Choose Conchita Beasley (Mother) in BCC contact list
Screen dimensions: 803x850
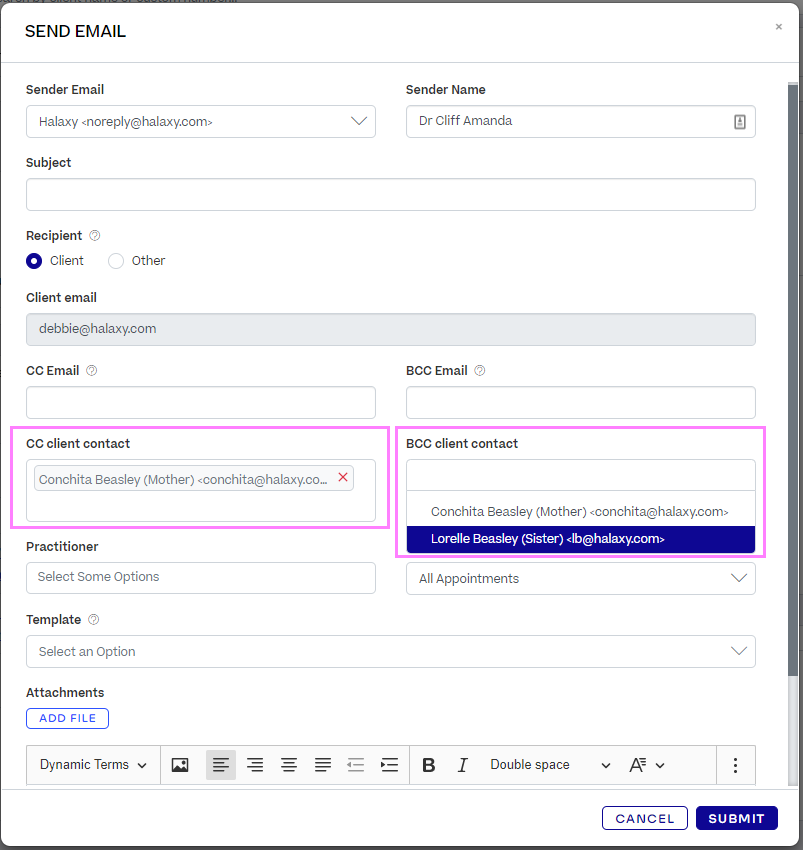581,512
